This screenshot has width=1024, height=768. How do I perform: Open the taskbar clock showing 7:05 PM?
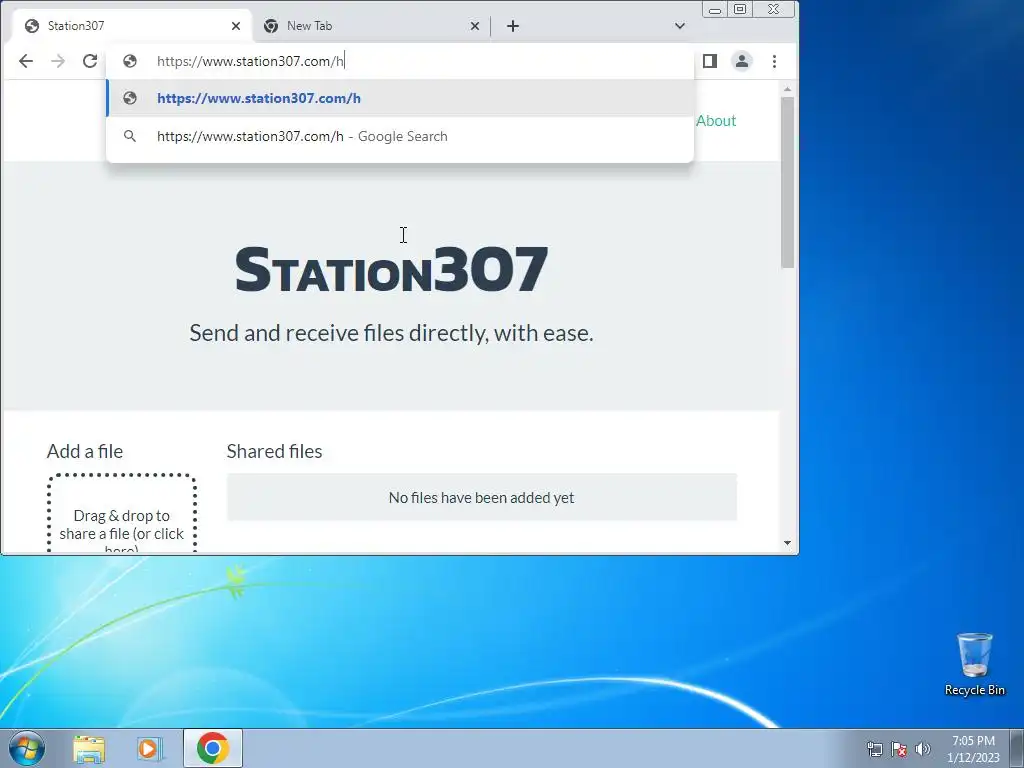[x=973, y=749]
